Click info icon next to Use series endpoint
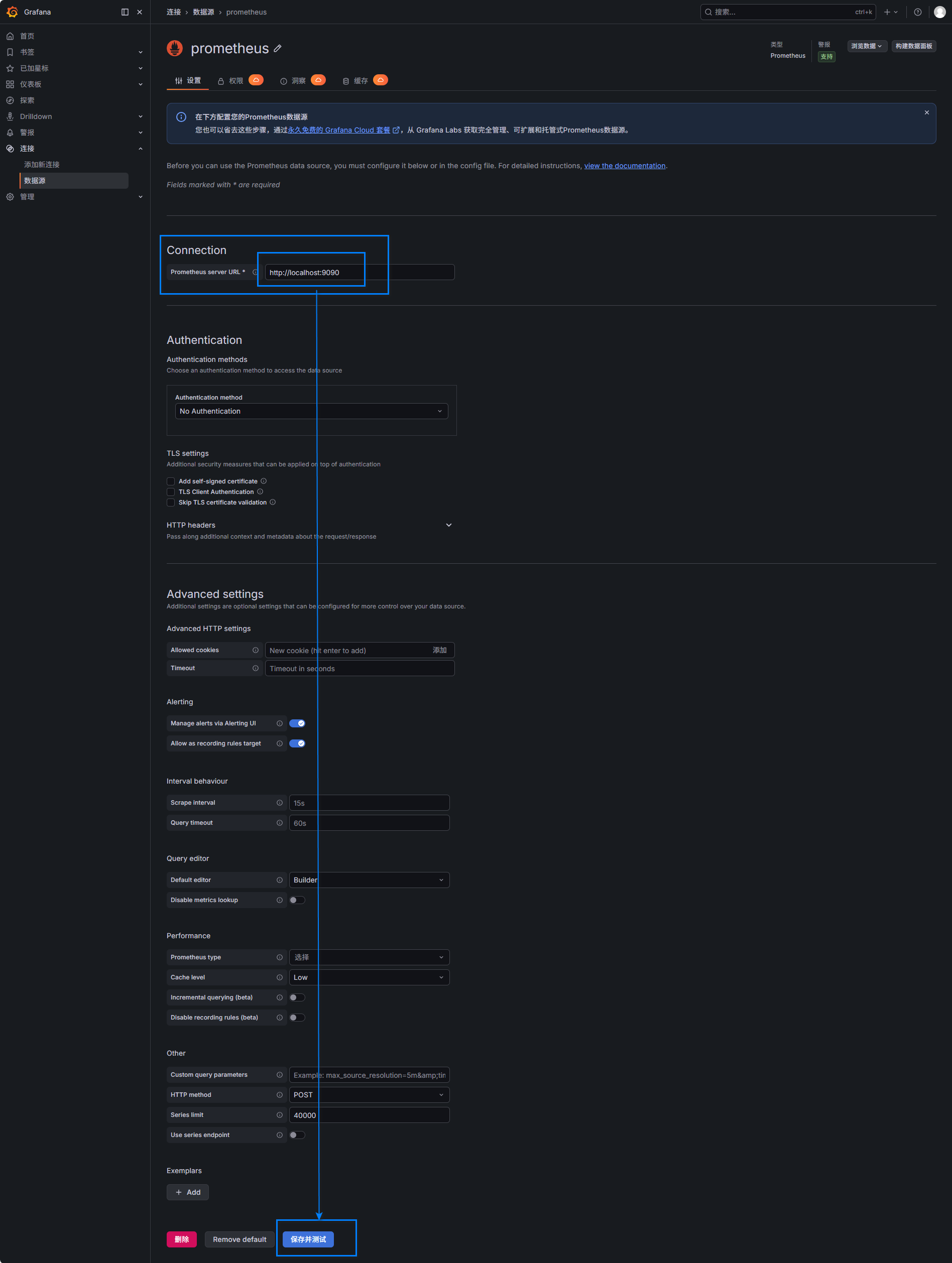 [x=279, y=1135]
